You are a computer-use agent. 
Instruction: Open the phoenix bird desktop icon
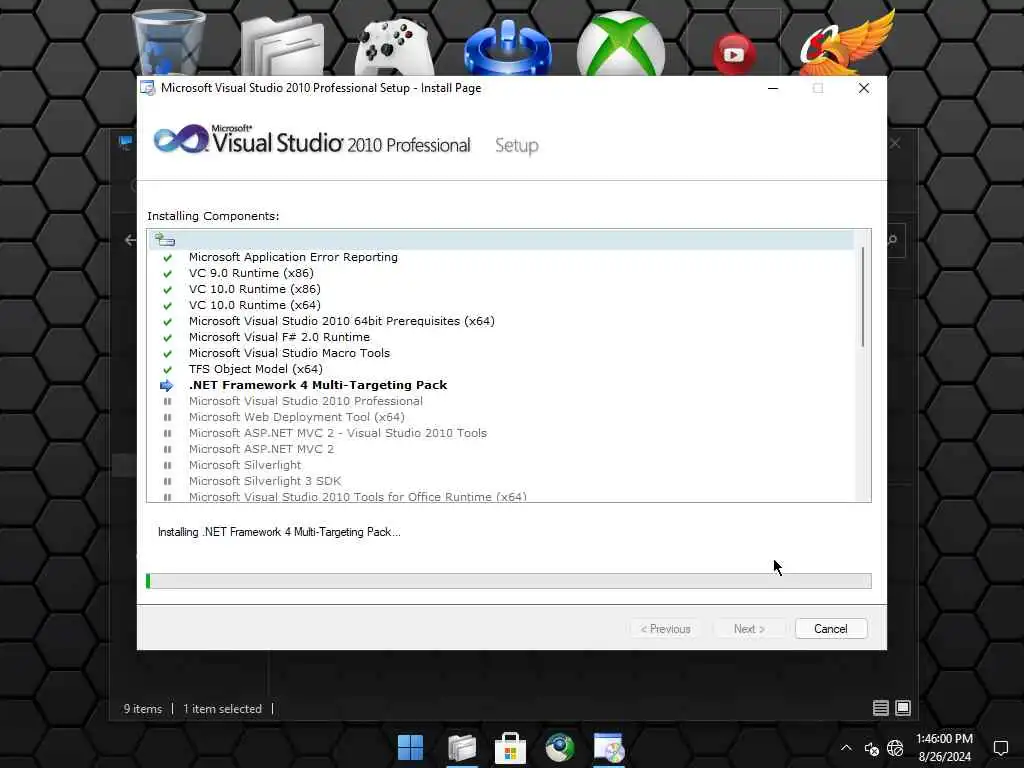pos(846,43)
